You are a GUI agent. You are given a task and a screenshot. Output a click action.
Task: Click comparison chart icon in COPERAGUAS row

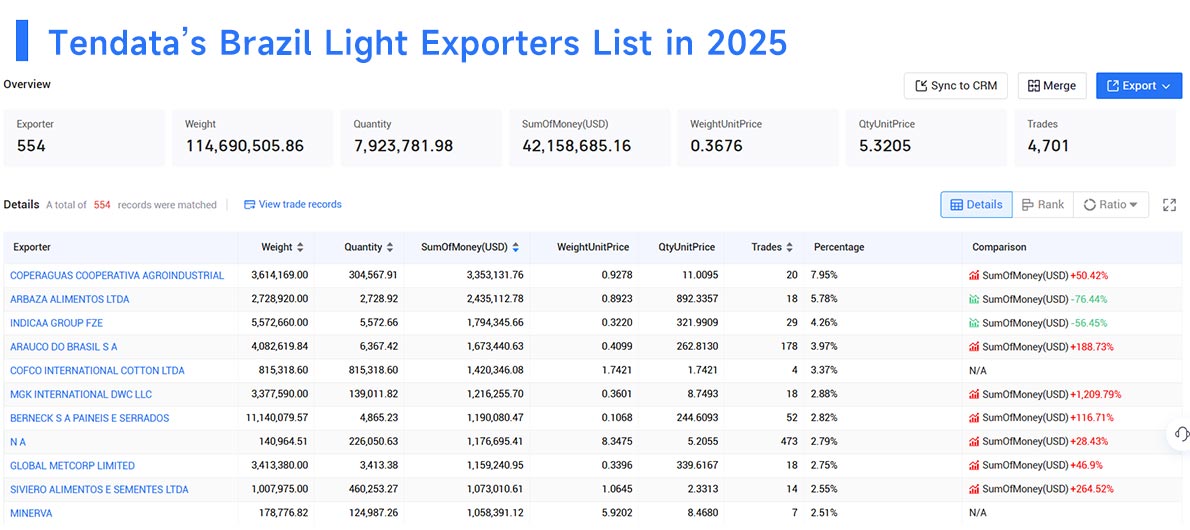(x=974, y=275)
